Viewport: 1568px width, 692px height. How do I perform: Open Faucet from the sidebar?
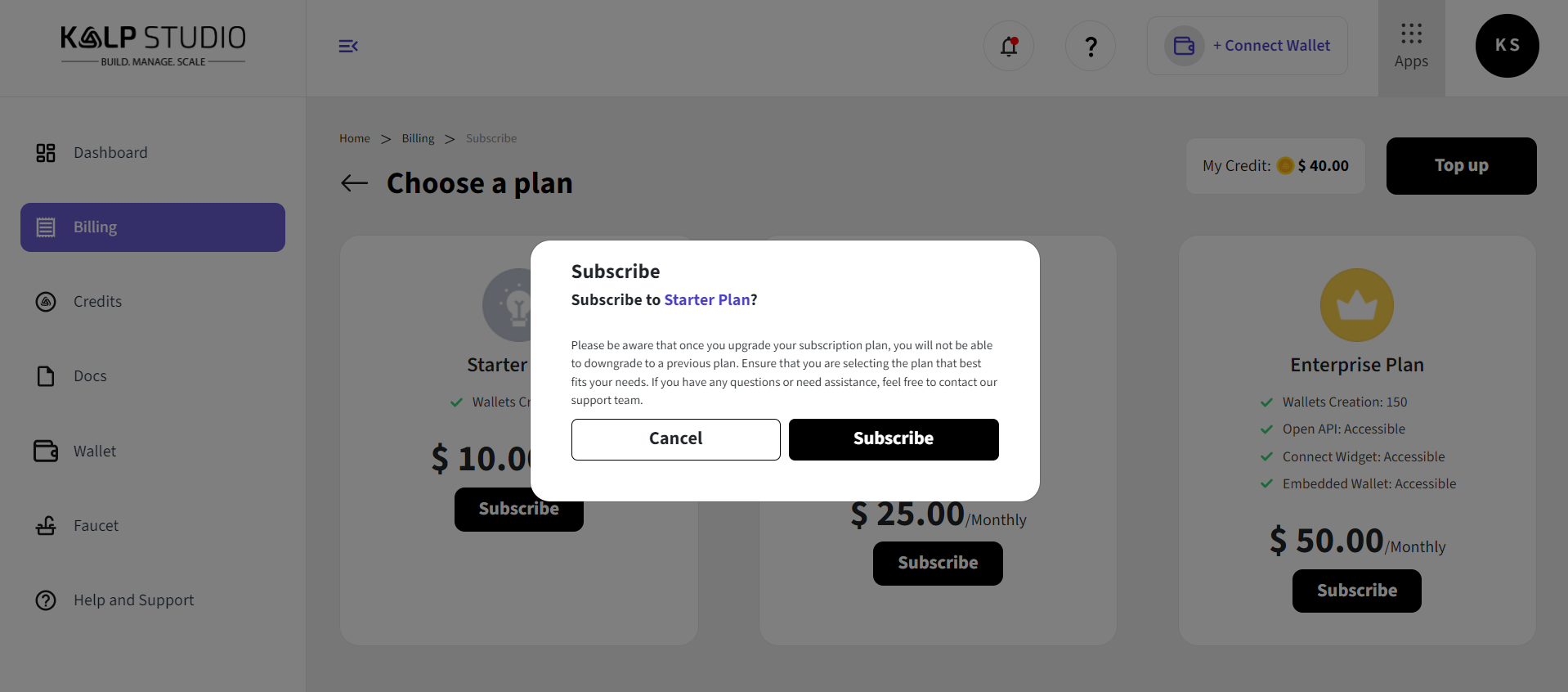(96, 526)
